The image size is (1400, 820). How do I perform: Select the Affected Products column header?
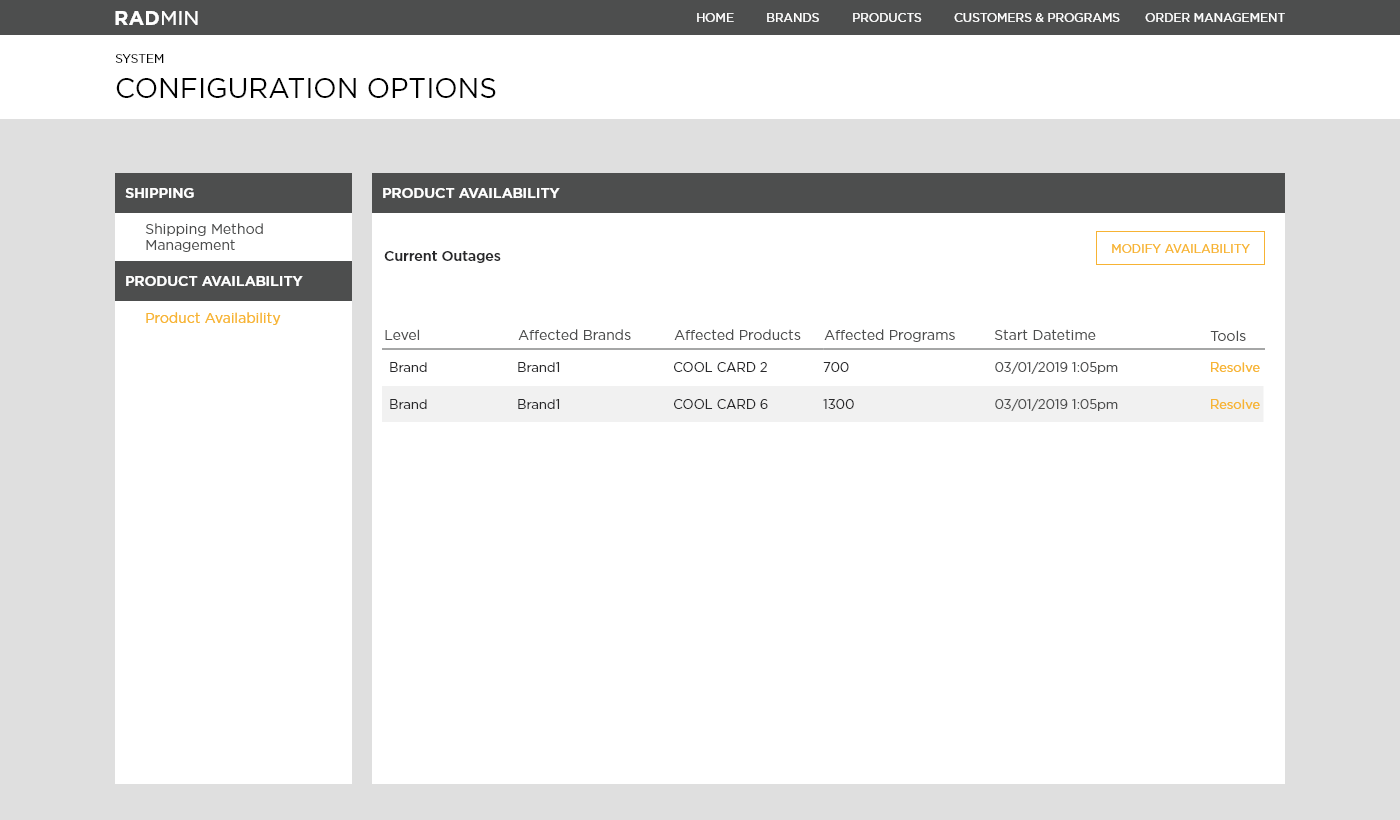[737, 335]
